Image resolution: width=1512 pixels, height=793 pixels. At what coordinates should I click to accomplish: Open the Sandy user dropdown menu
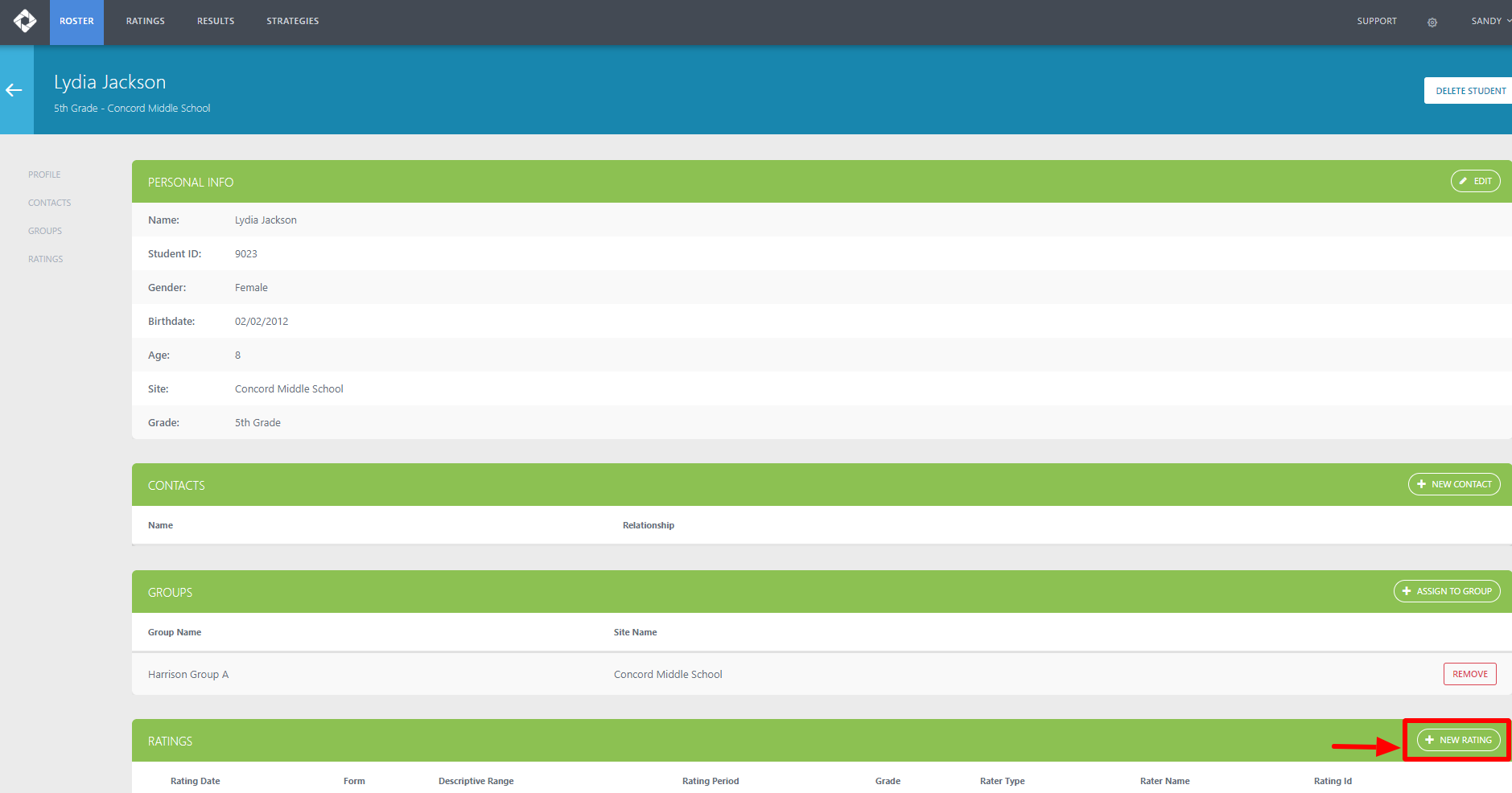point(1489,22)
